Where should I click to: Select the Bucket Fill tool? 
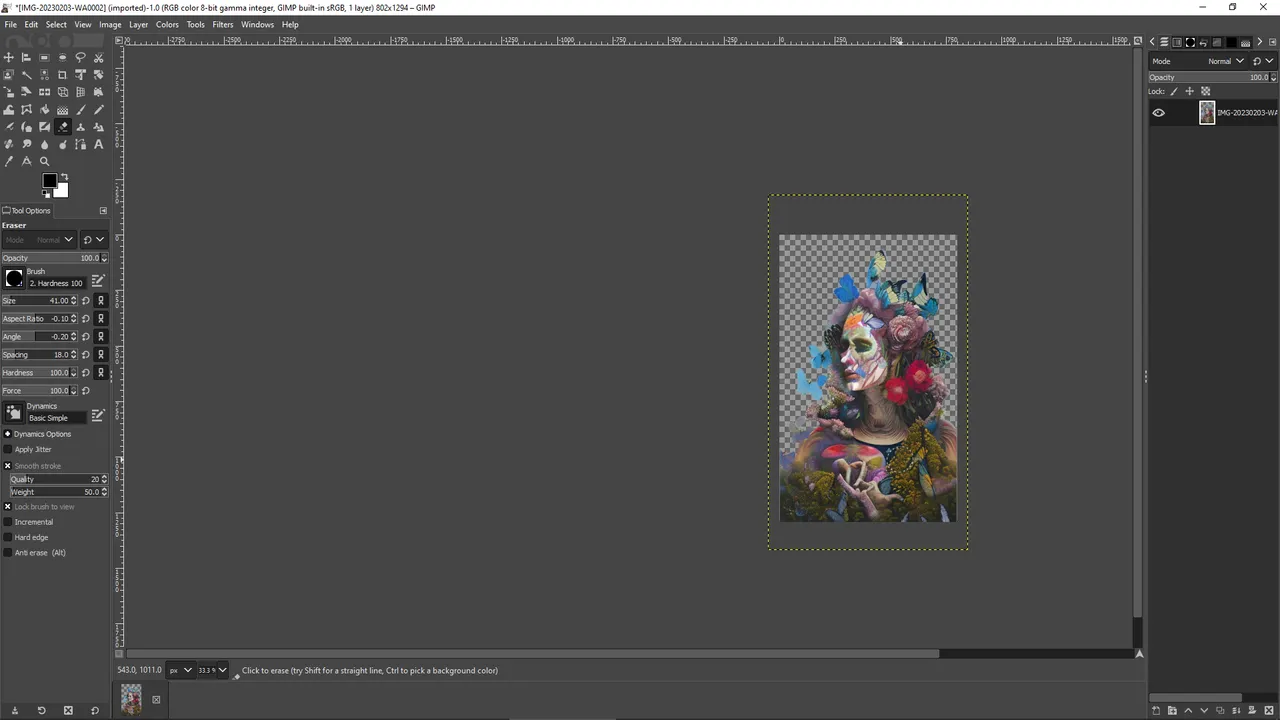point(44,110)
